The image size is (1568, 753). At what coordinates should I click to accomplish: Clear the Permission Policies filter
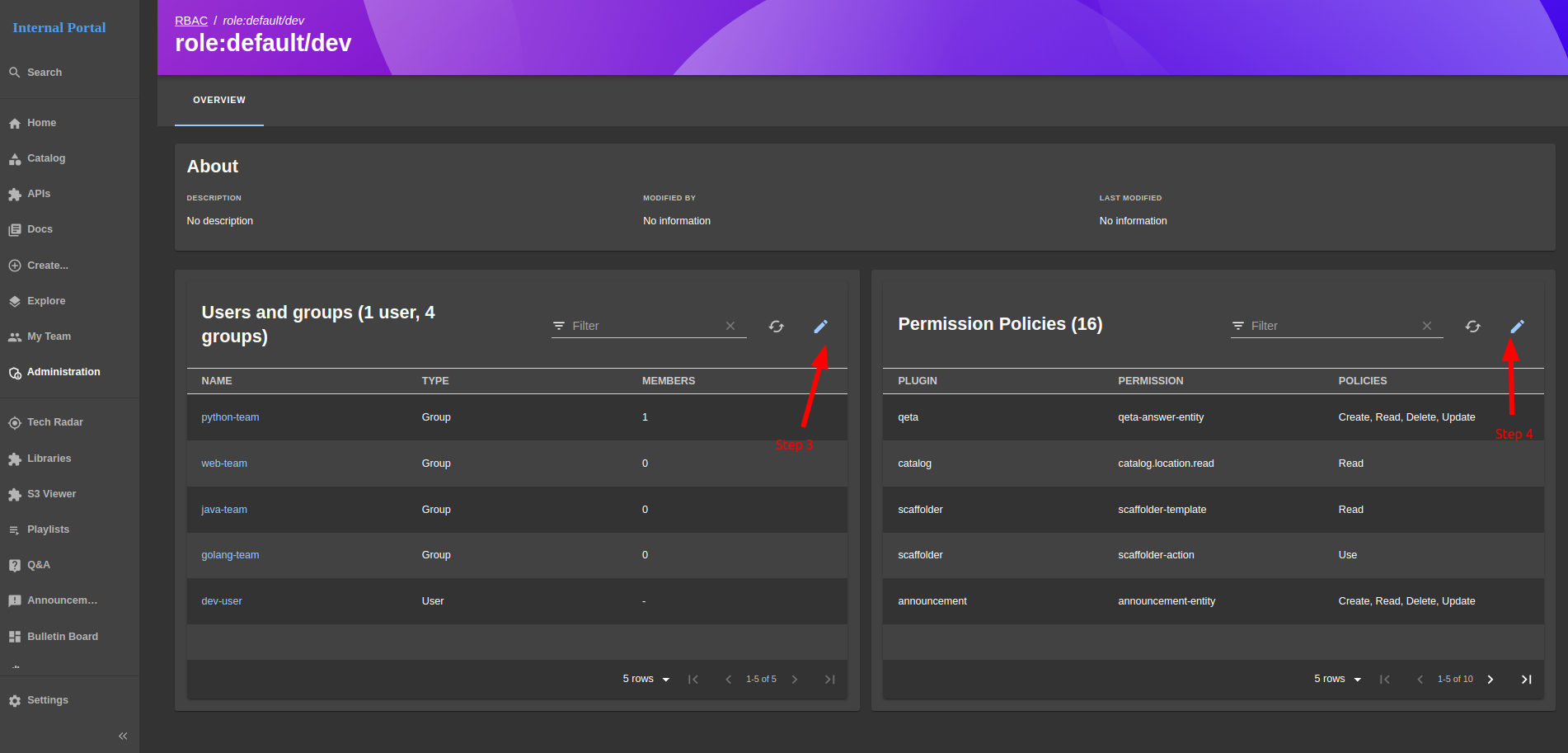(1426, 326)
